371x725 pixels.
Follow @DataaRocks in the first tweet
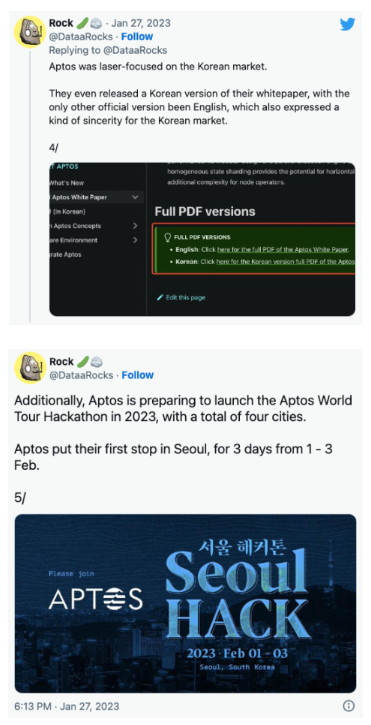[137, 37]
